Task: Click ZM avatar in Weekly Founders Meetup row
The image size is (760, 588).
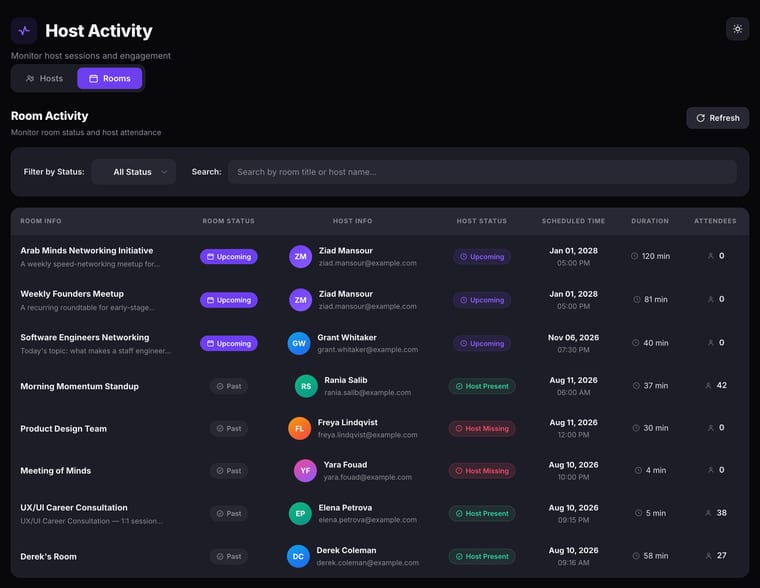Action: (x=301, y=300)
